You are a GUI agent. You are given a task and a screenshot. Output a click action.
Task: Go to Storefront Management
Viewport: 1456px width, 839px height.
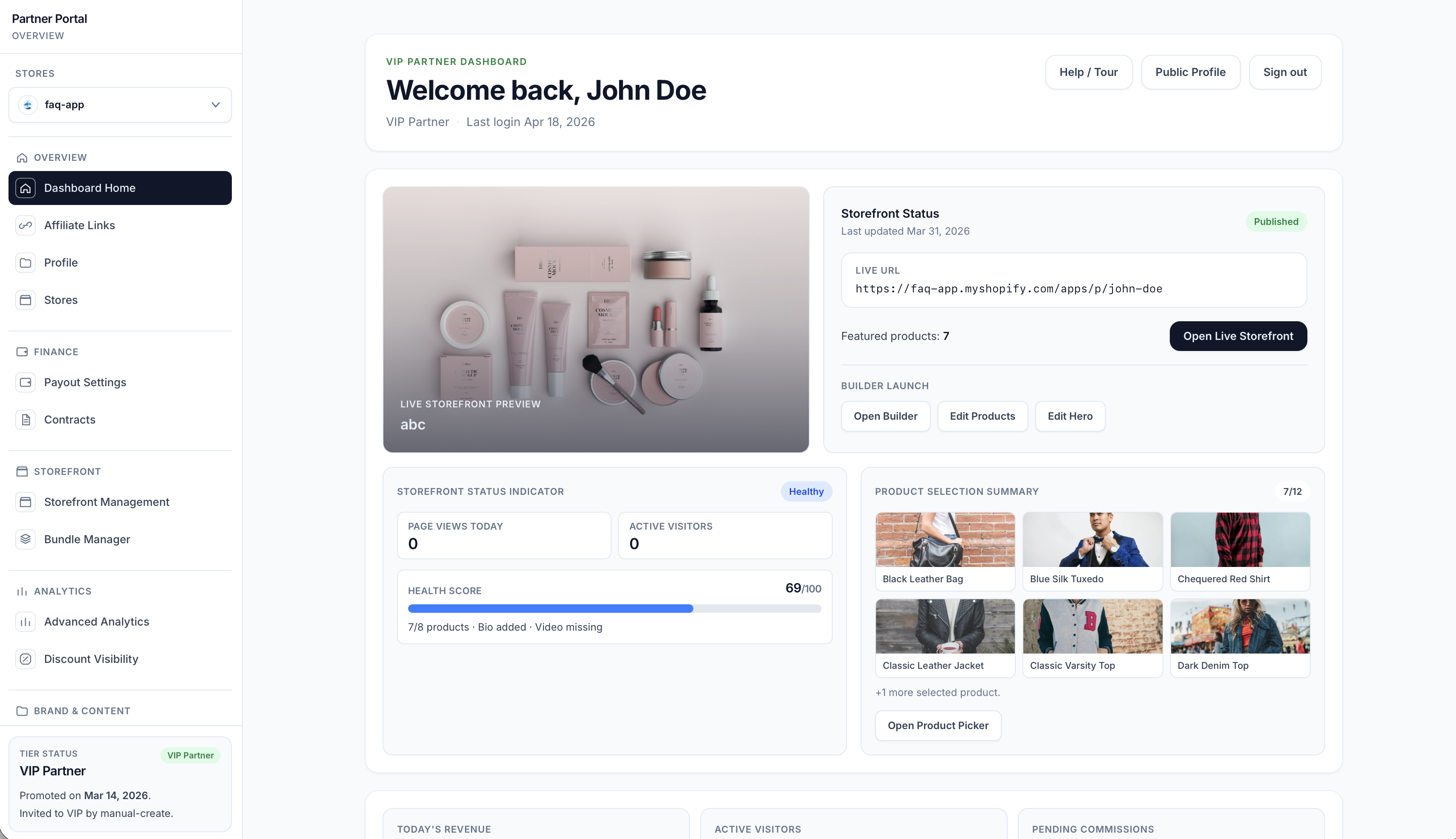120,502
